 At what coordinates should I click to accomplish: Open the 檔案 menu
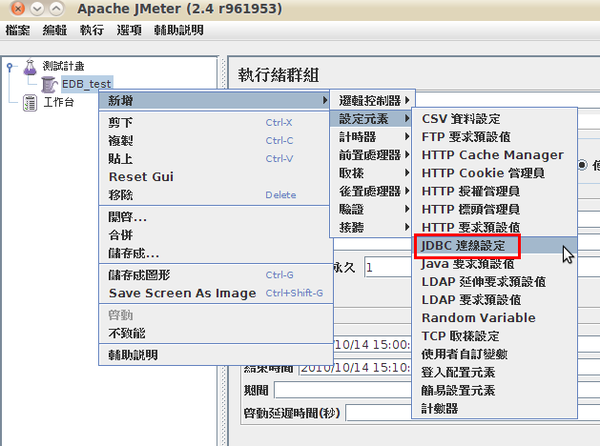point(18,30)
